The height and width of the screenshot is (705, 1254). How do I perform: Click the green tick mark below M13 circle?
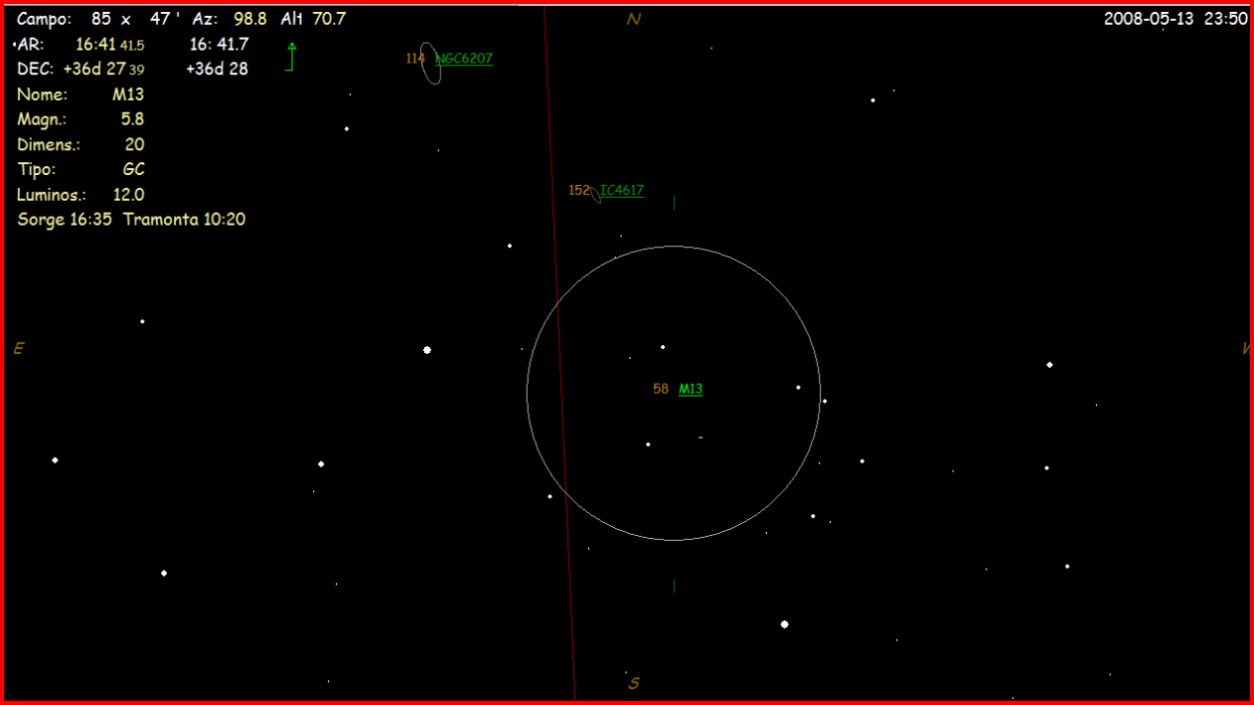[x=674, y=585]
